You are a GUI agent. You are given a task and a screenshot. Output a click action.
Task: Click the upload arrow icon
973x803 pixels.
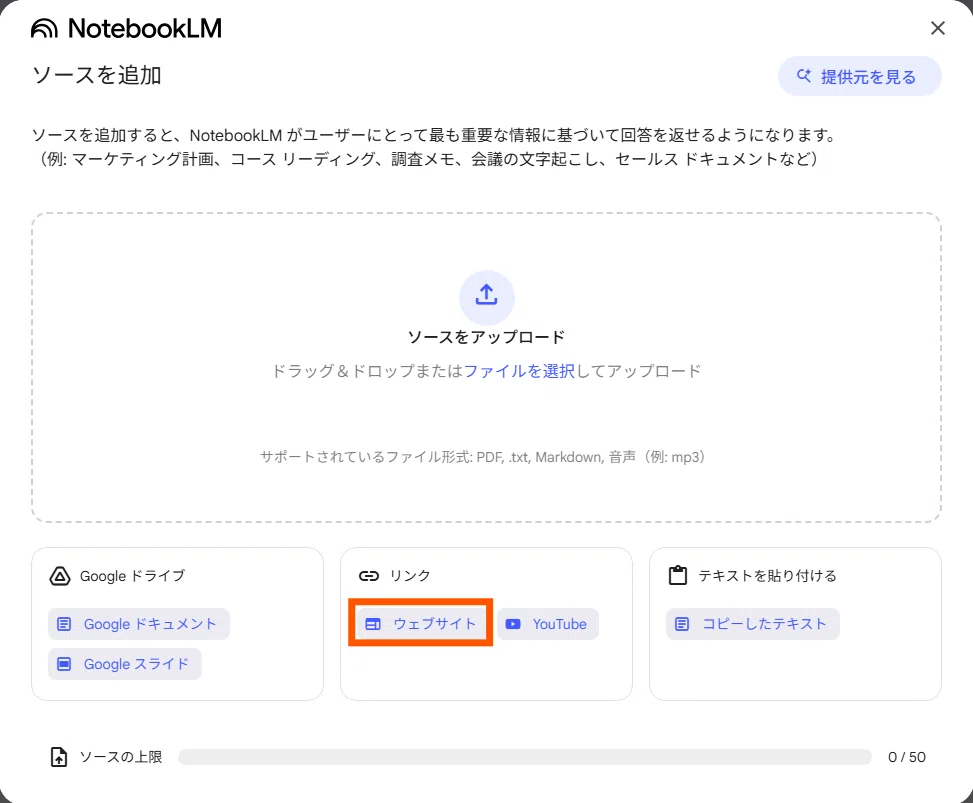click(486, 296)
